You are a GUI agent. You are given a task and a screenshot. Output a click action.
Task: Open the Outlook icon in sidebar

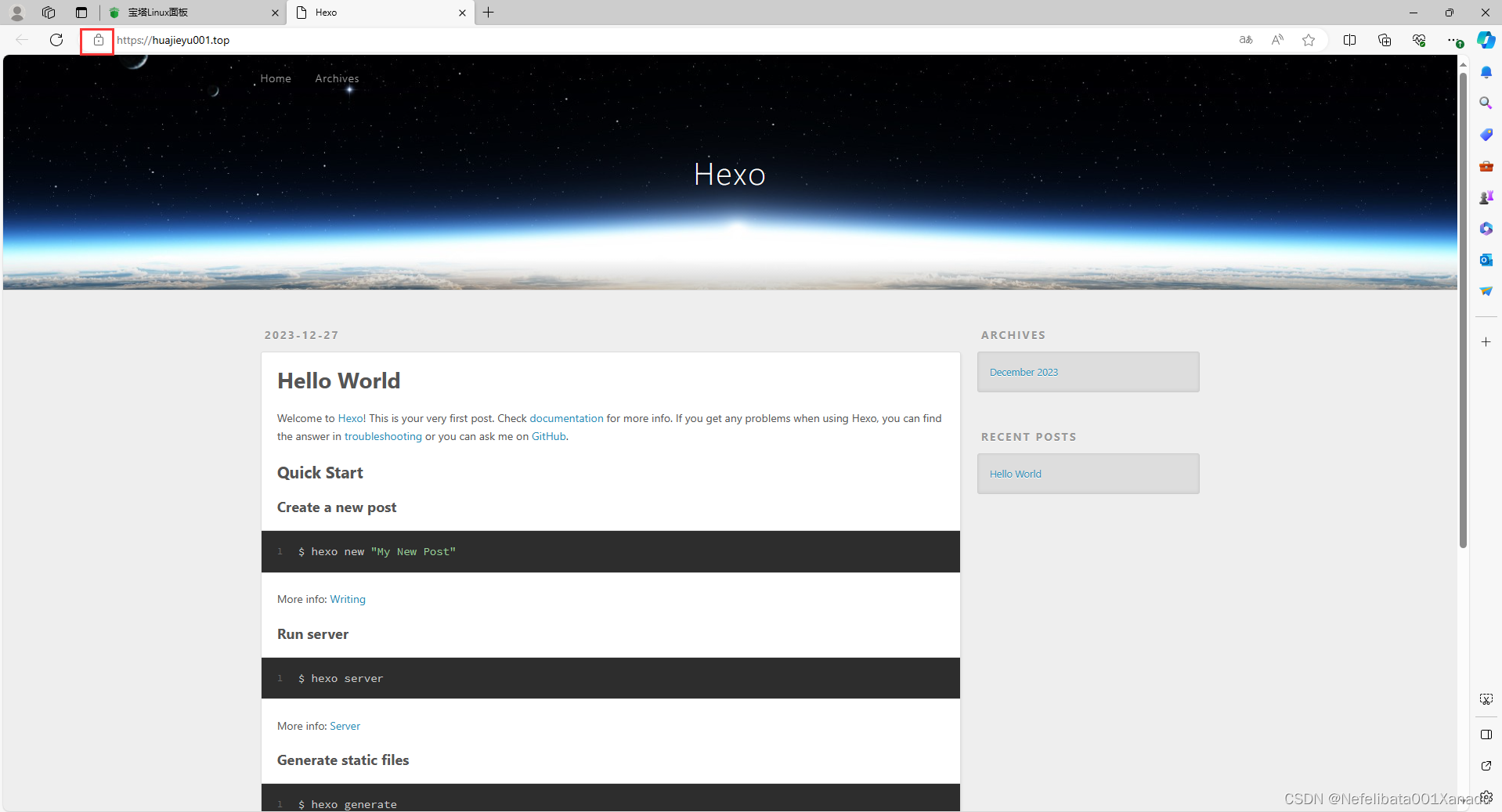coord(1486,260)
